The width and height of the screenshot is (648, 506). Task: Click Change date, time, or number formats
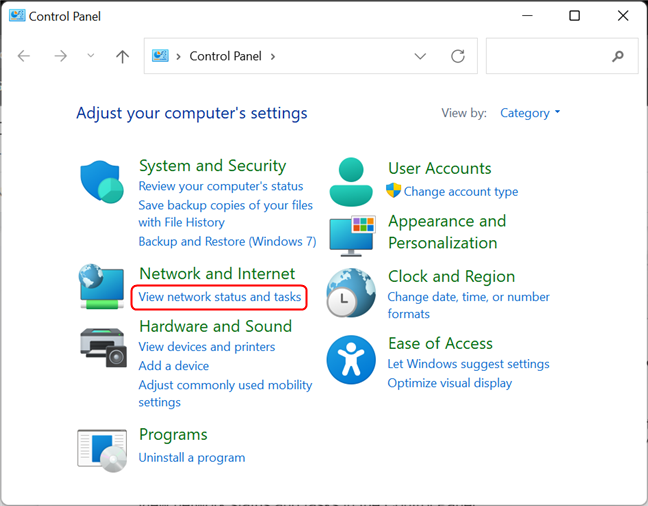click(x=468, y=305)
